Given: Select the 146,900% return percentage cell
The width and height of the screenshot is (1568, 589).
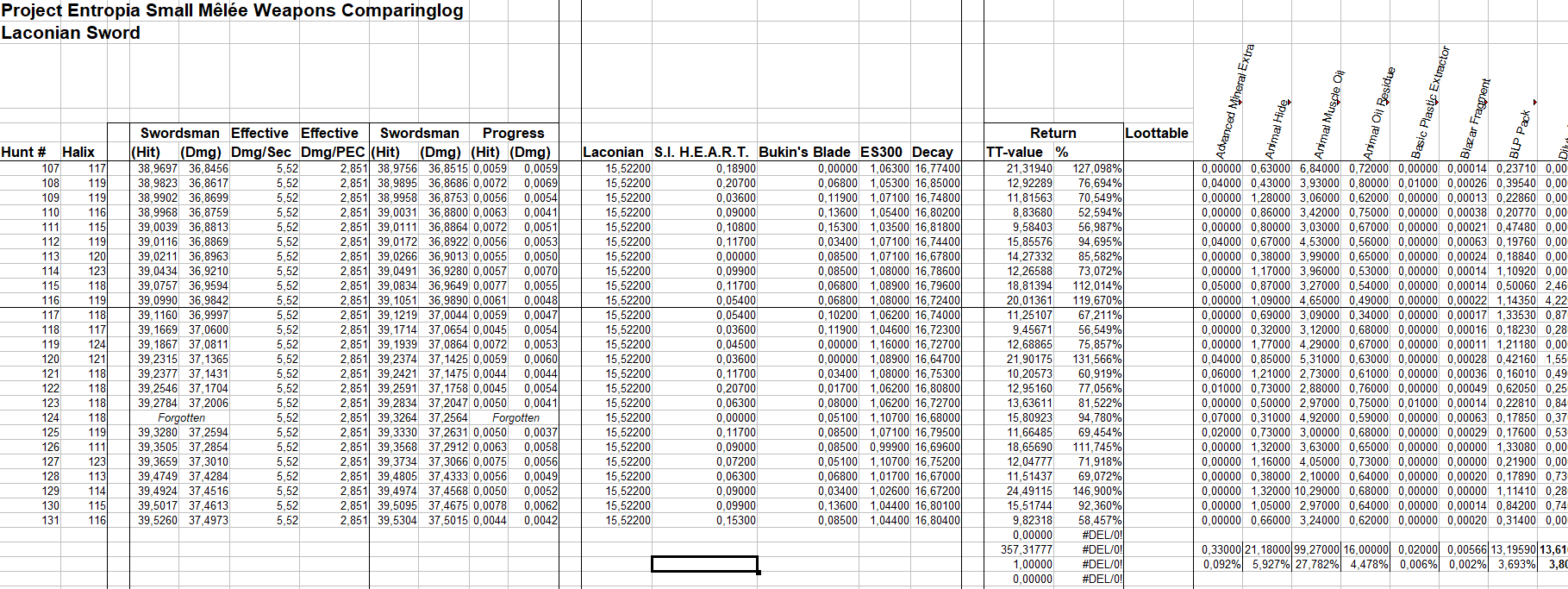Looking at the screenshot, I should coord(1097,492).
